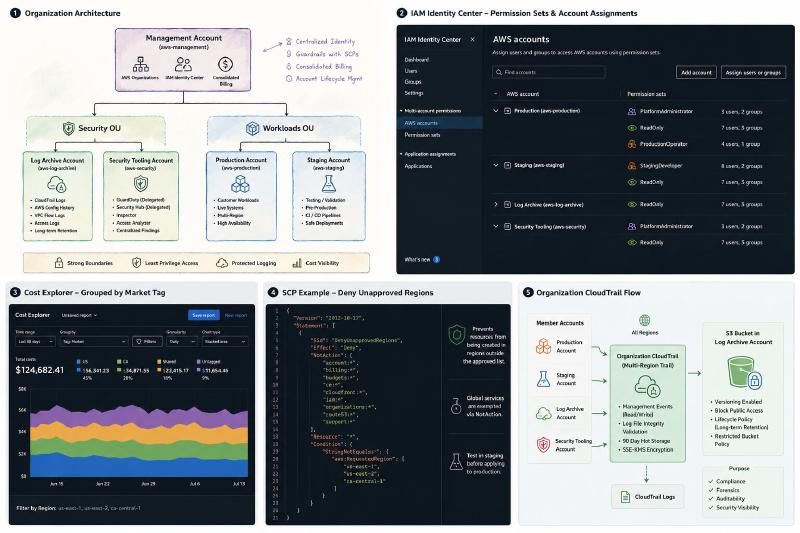Click the Production Account cubes icon
The width and height of the screenshot is (800, 533).
[240, 184]
